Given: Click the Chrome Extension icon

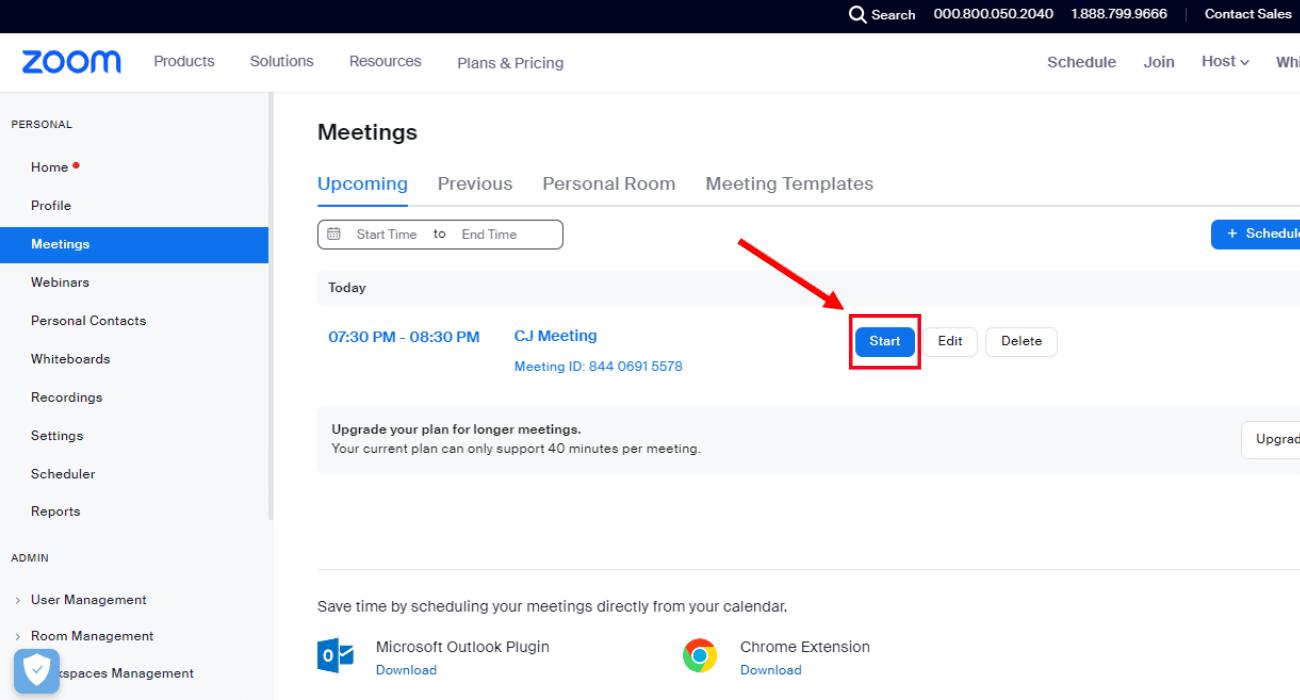Looking at the screenshot, I should [700, 656].
